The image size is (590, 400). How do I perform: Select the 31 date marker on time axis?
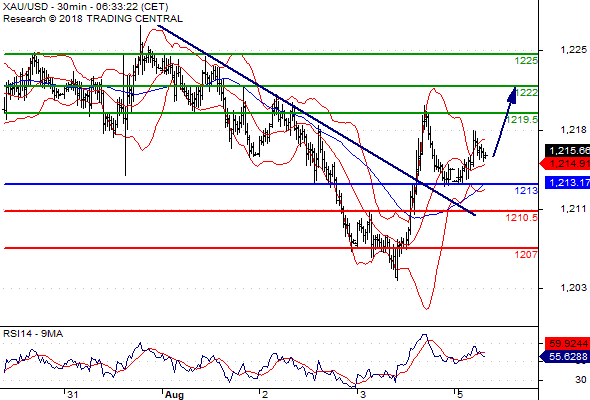(73, 394)
